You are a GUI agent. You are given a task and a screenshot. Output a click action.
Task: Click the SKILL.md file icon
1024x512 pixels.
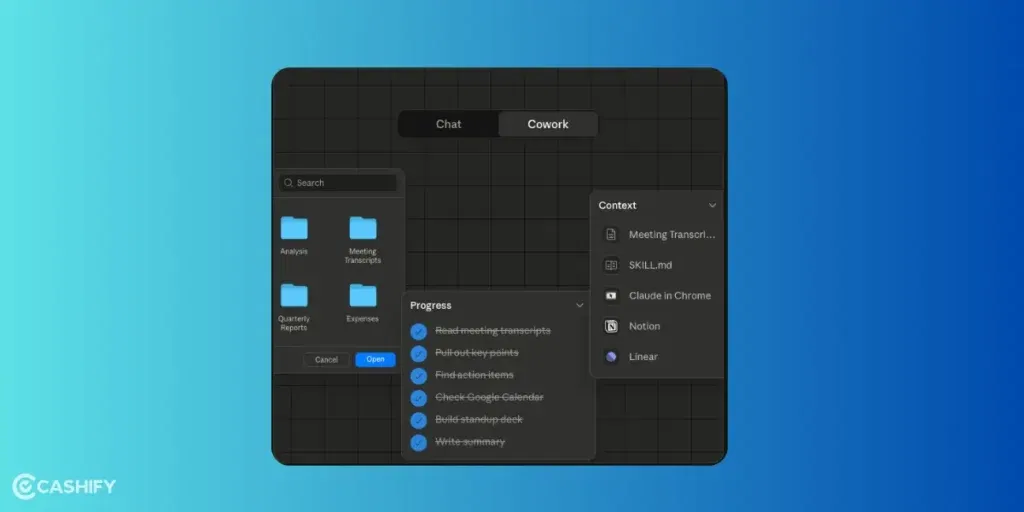[611, 265]
